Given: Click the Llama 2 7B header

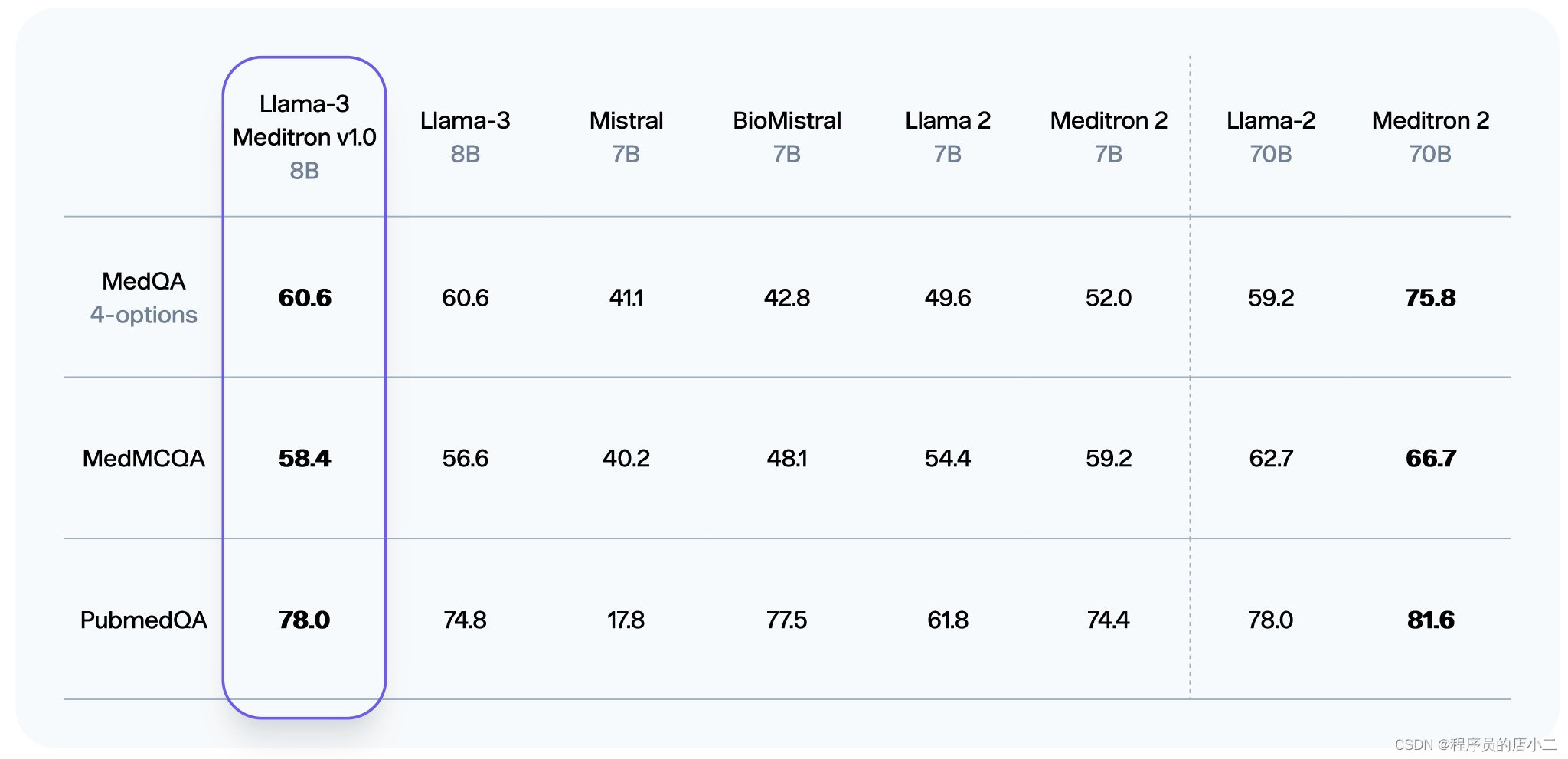Looking at the screenshot, I should [948, 136].
